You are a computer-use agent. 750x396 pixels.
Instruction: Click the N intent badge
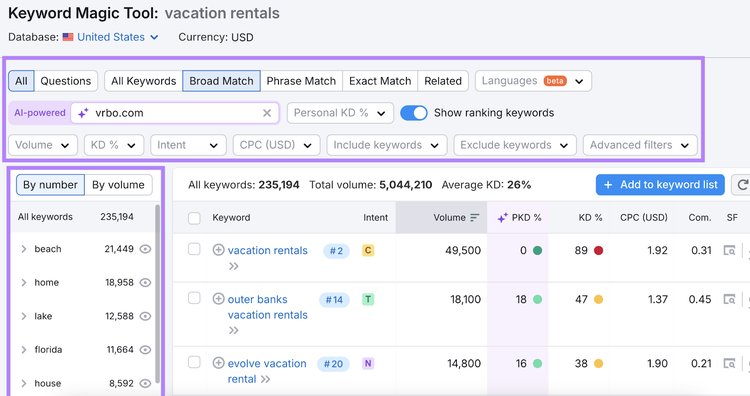pyautogui.click(x=368, y=363)
